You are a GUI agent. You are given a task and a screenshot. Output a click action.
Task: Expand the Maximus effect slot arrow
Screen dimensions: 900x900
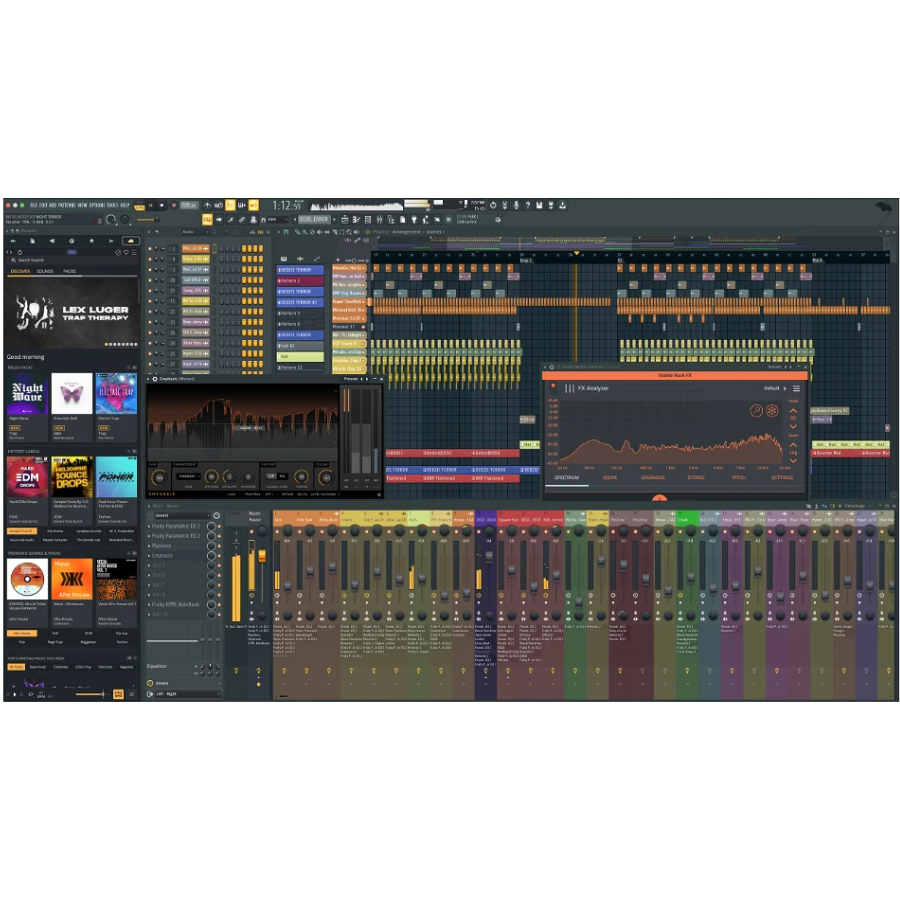tap(149, 545)
